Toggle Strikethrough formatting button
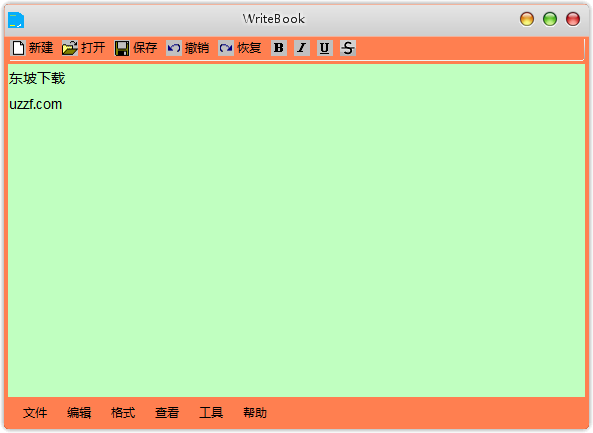The width and height of the screenshot is (593, 433). pos(348,48)
